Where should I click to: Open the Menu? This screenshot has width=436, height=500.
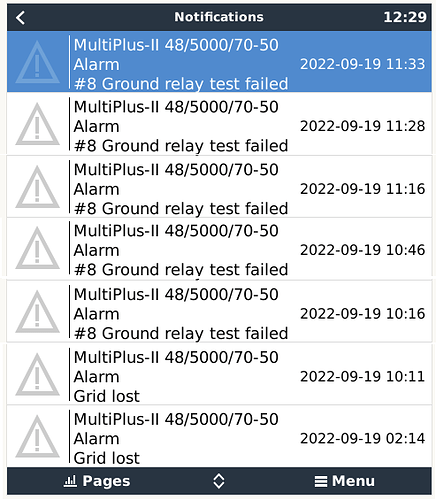(344, 481)
